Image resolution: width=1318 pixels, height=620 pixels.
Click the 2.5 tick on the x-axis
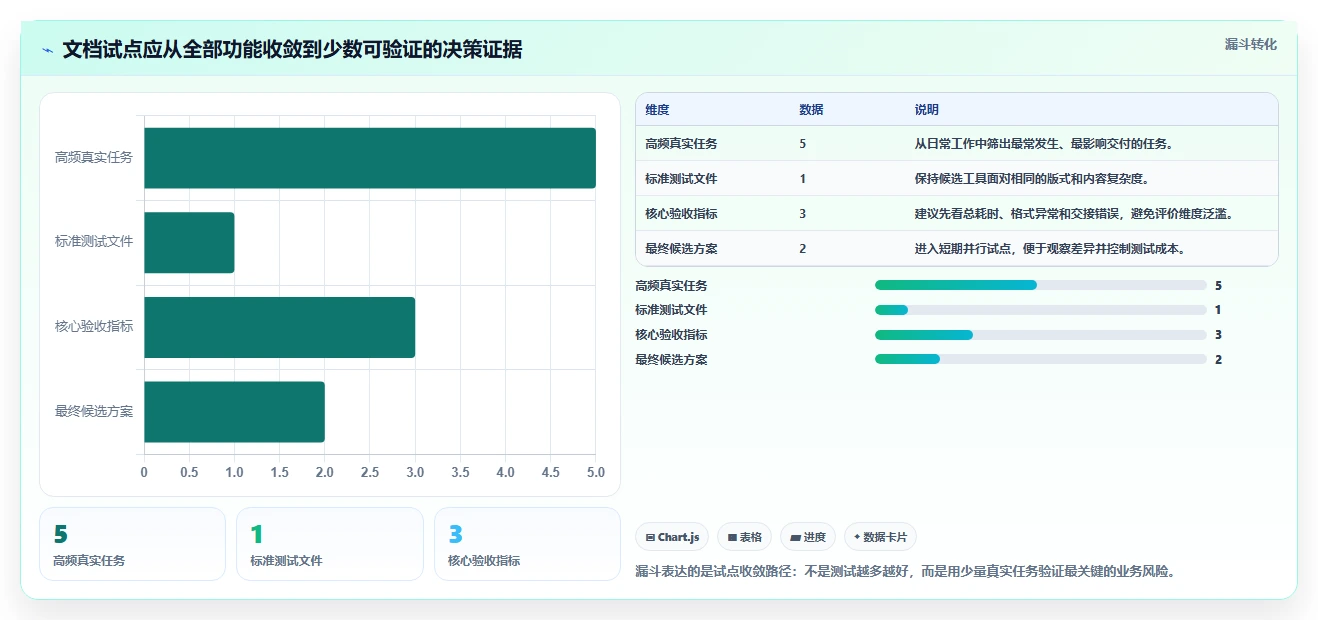pyautogui.click(x=370, y=473)
